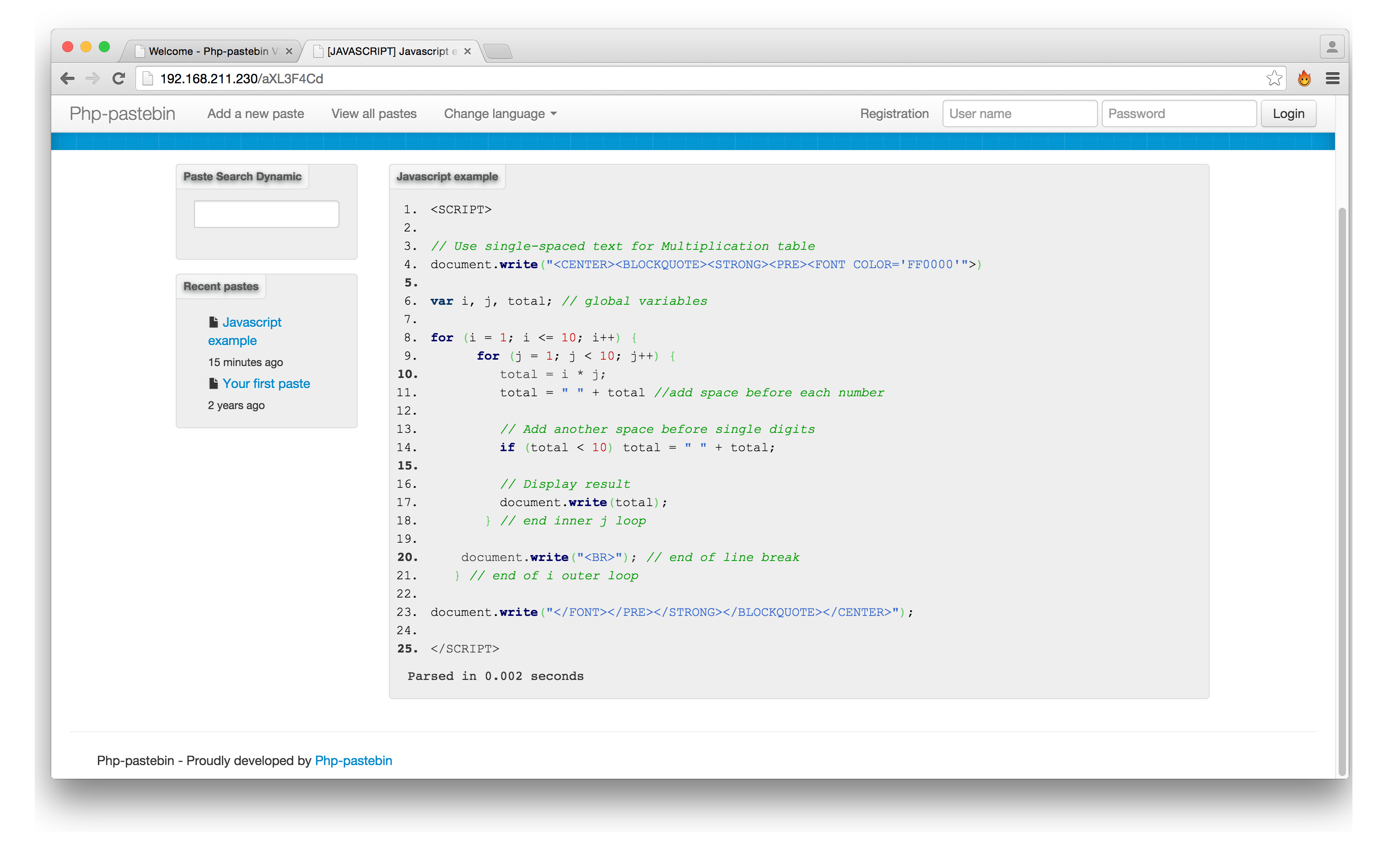Close the Welcome - Php-pastebin tab
This screenshot has height=852, width=1400.
click(x=289, y=51)
